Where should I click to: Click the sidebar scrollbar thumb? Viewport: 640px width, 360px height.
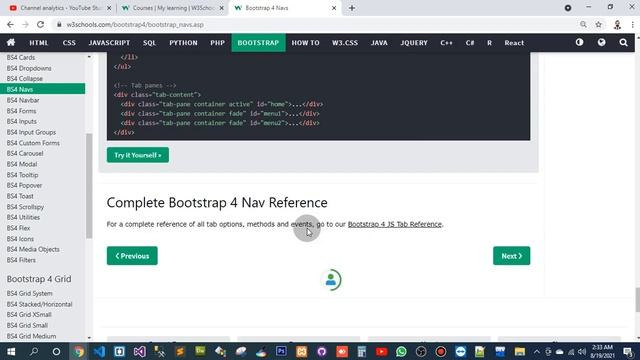click(89, 186)
